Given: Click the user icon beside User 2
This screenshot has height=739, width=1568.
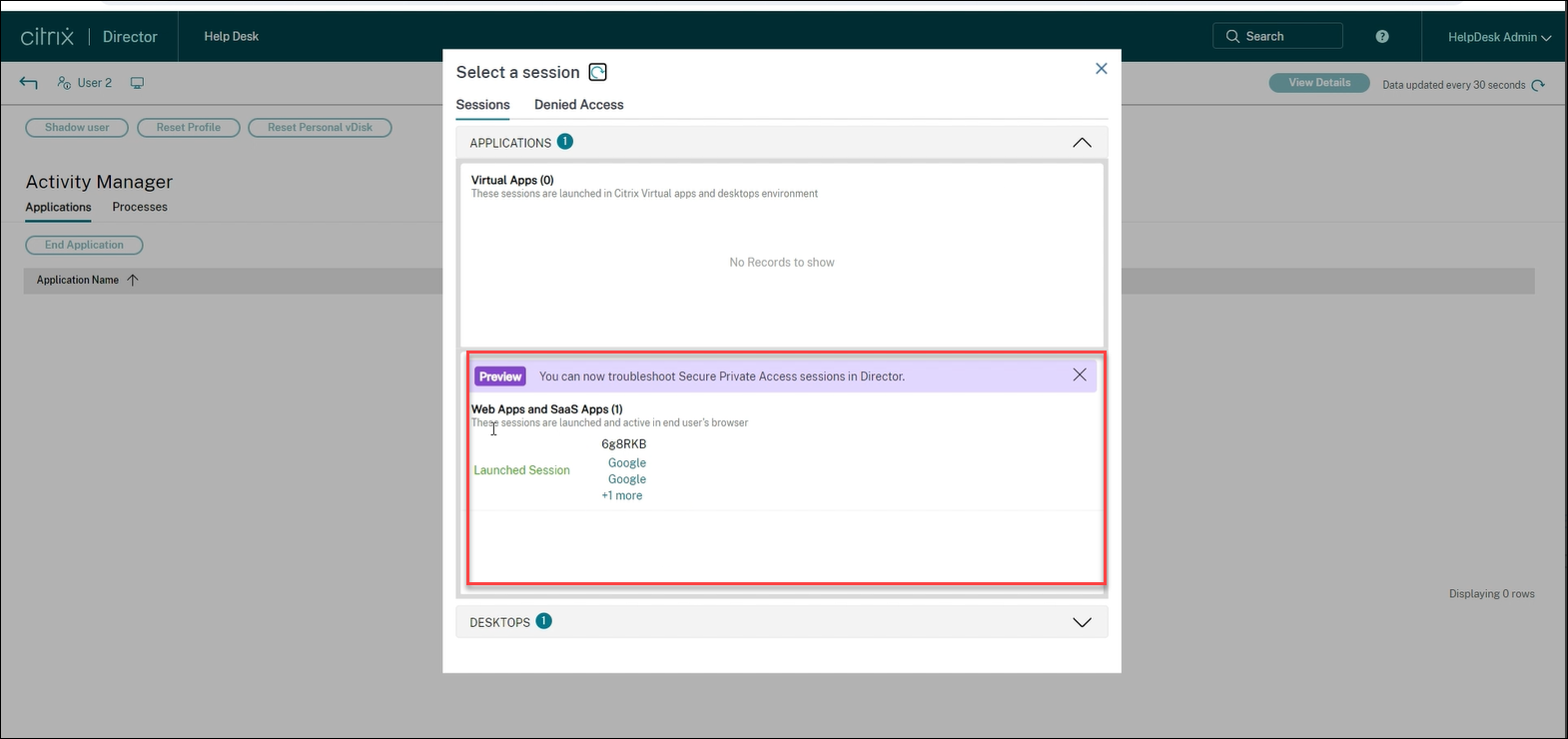Looking at the screenshot, I should (64, 83).
